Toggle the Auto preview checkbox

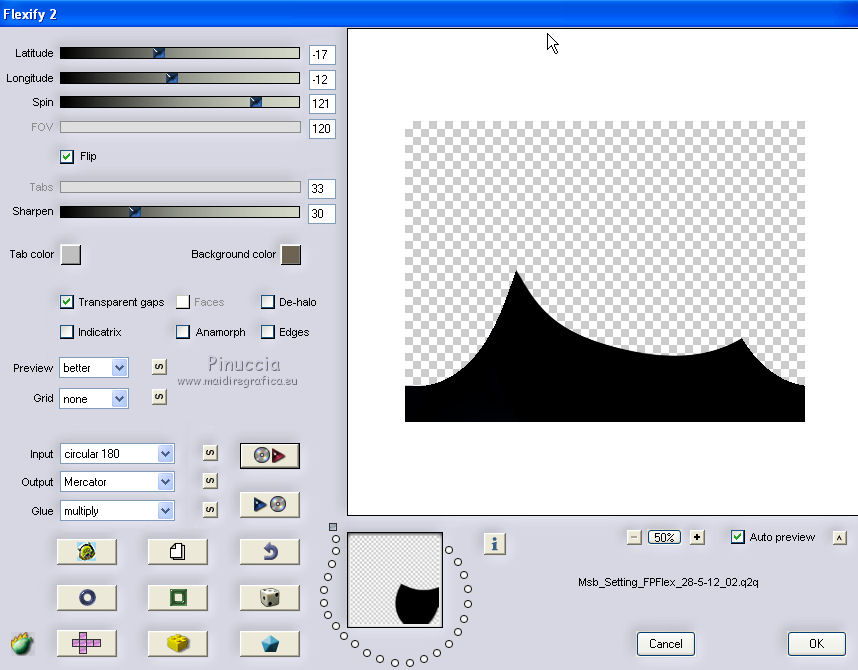(738, 537)
